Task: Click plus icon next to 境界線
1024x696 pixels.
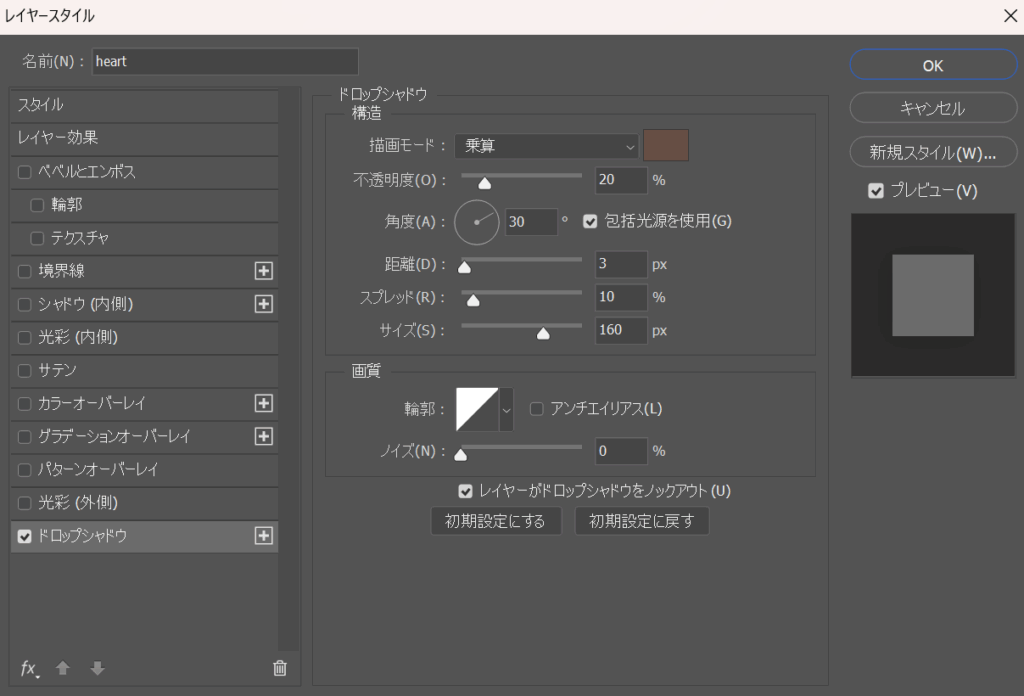Action: coord(264,271)
